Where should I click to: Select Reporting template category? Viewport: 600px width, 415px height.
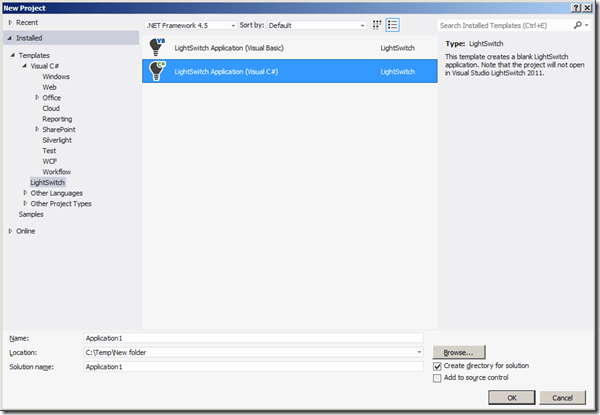click(x=57, y=119)
